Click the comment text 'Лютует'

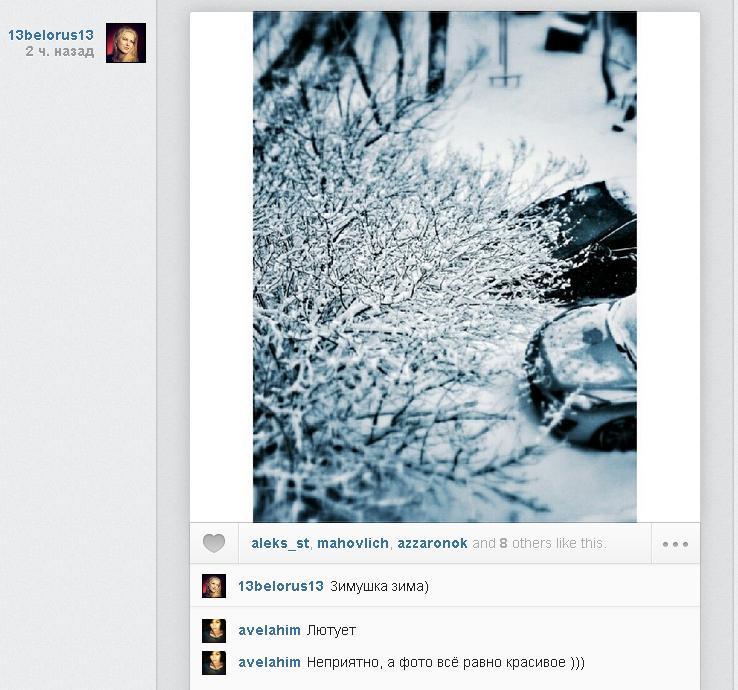click(x=331, y=630)
